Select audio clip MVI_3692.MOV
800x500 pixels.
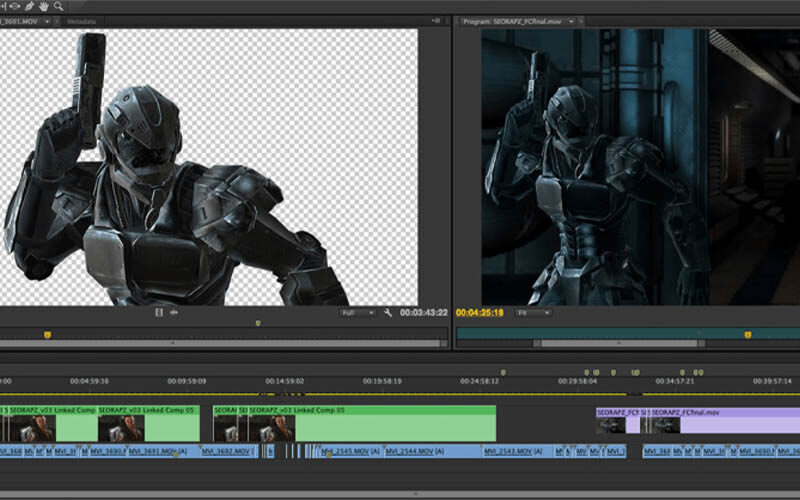tap(228, 451)
